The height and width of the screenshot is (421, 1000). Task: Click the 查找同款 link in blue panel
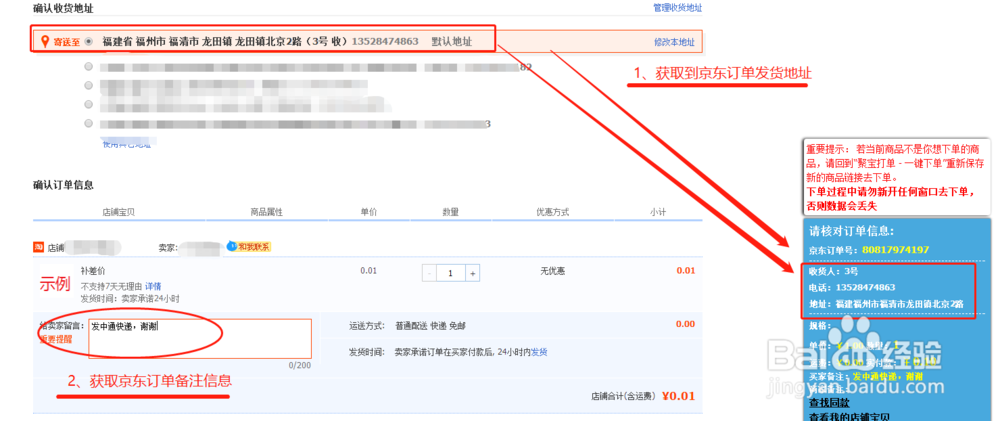pos(830,403)
